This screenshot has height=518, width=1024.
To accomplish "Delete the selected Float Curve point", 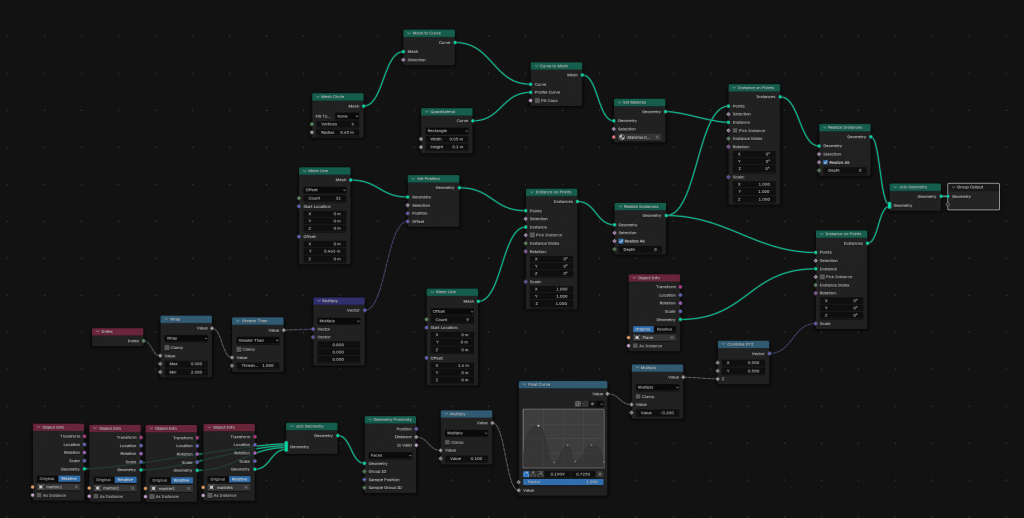I will [x=601, y=473].
